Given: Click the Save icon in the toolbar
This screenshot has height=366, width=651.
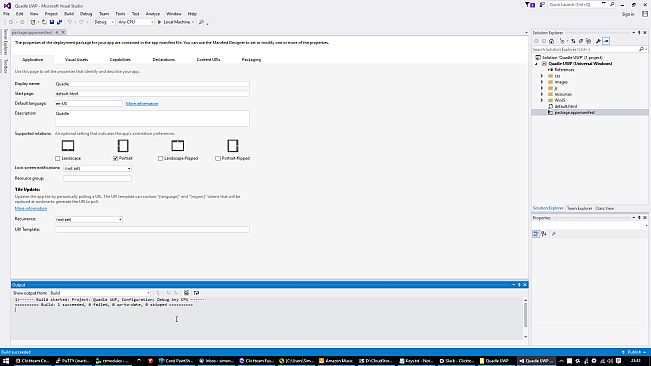Looking at the screenshot, I should (x=52, y=22).
